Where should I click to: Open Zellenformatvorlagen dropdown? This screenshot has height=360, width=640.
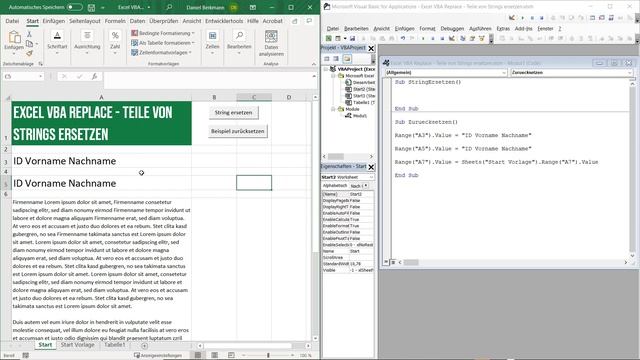pyautogui.click(x=161, y=53)
